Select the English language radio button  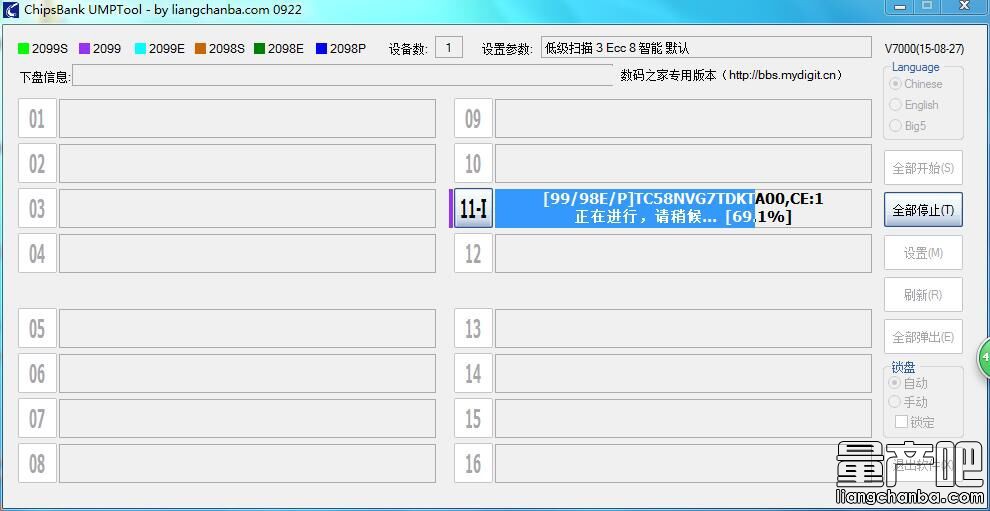895,105
